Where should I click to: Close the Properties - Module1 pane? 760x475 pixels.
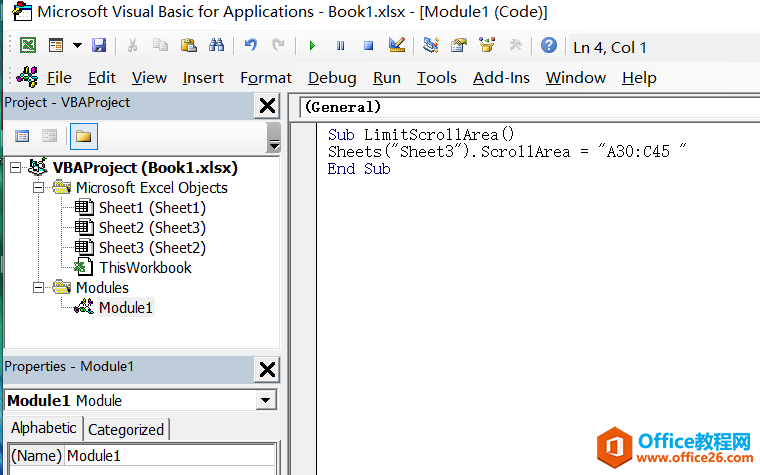[x=267, y=369]
